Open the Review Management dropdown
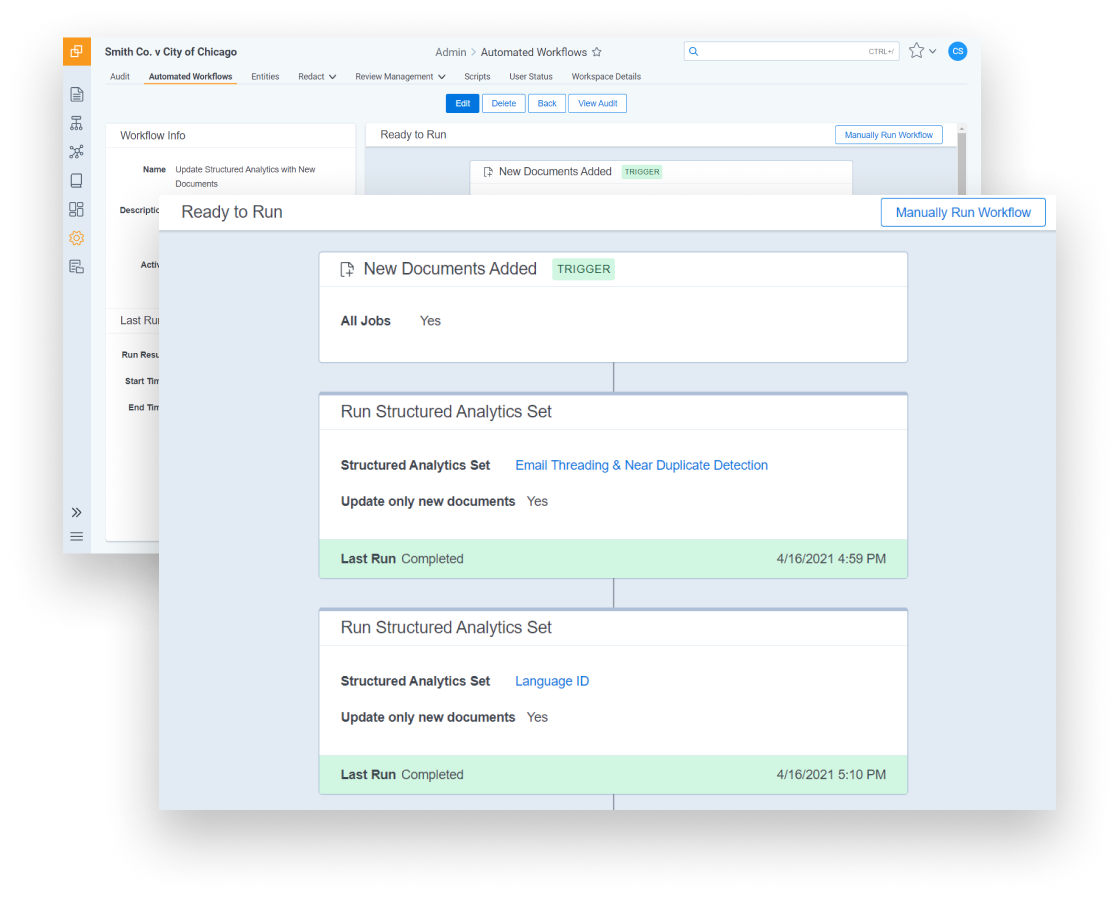The image size is (1119, 899). [x=399, y=76]
